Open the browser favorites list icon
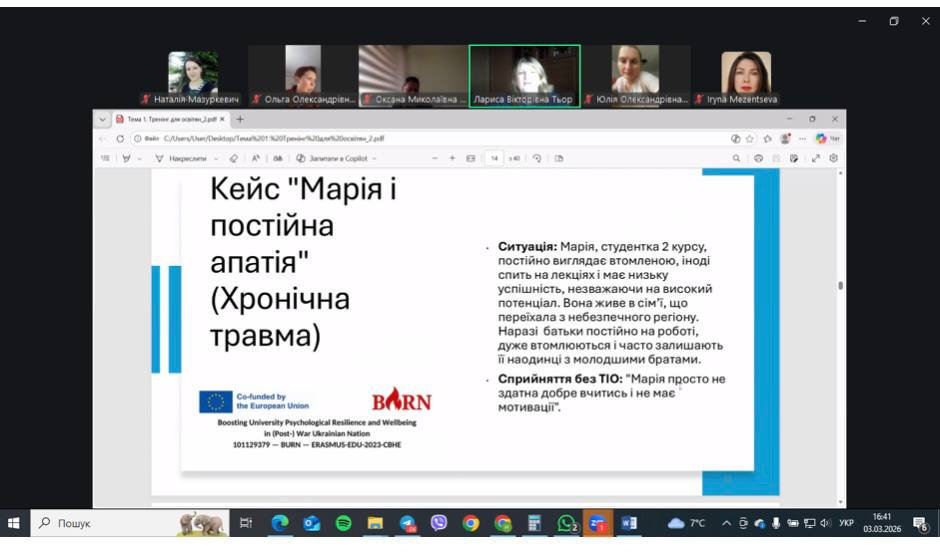The width and height of the screenshot is (940, 553). [767, 139]
